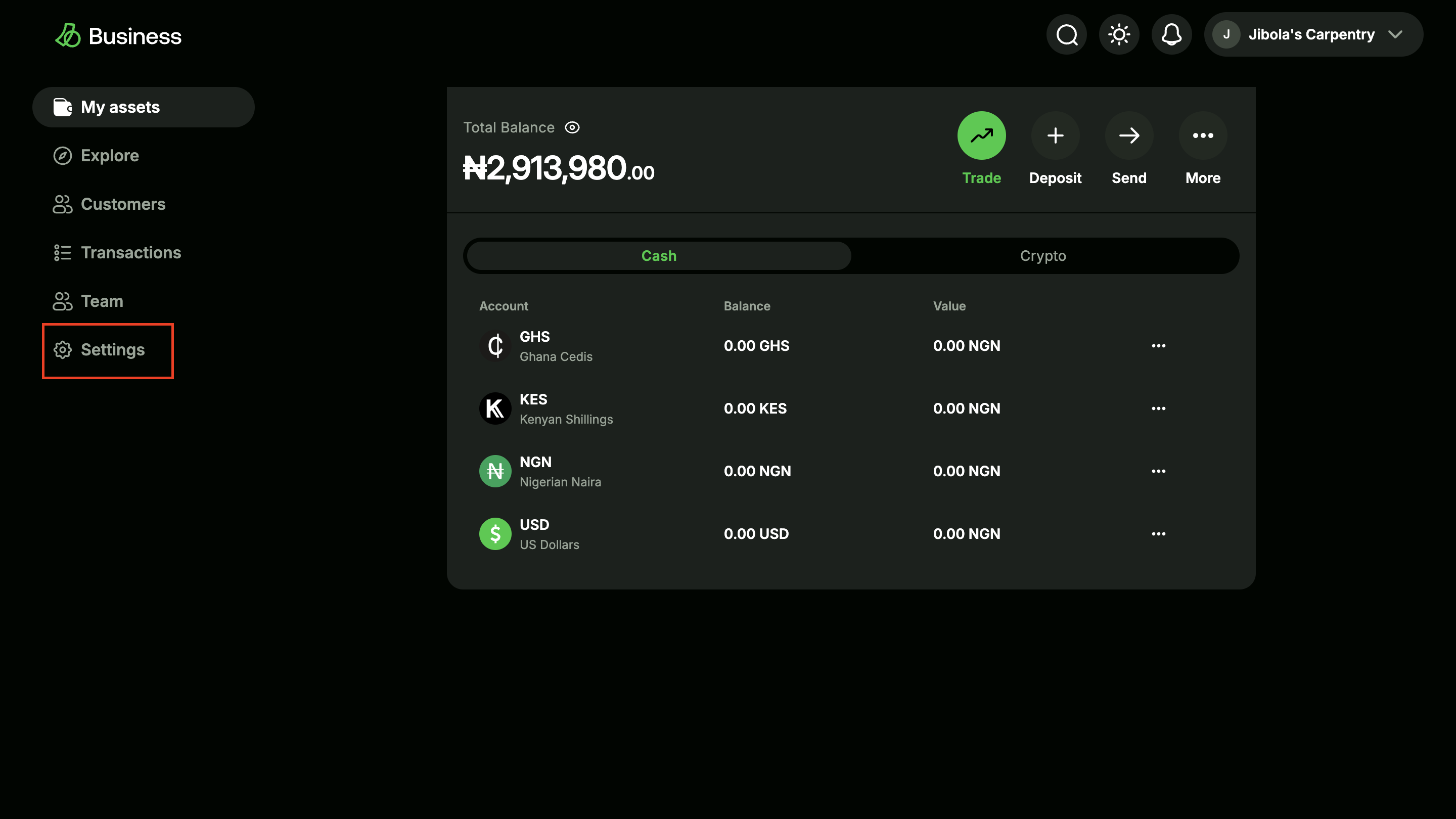Image resolution: width=1456 pixels, height=819 pixels.
Task: Select the GHS Ghana Cedis currency icon
Action: 494,345
